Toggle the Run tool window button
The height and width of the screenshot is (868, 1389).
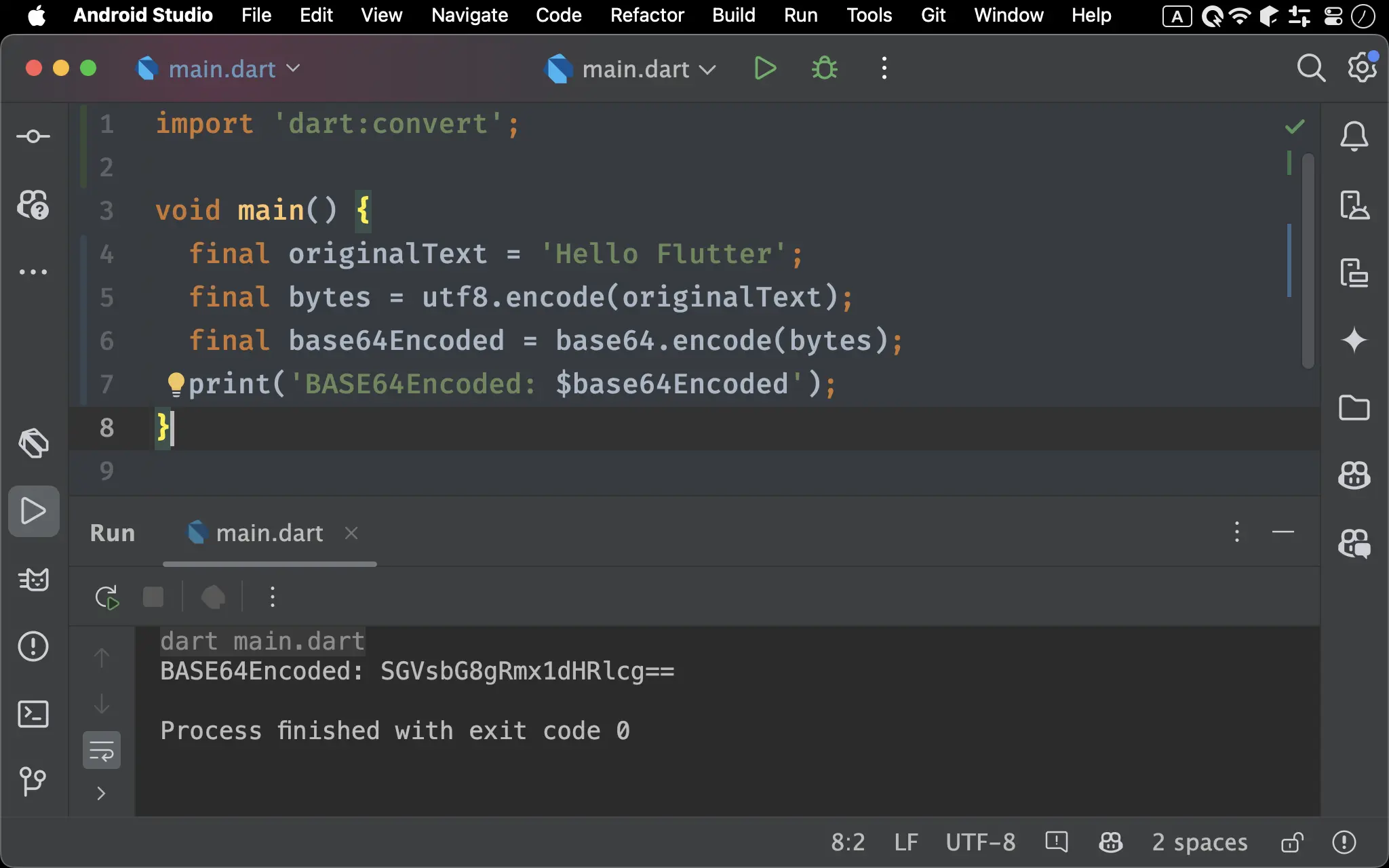(x=33, y=511)
